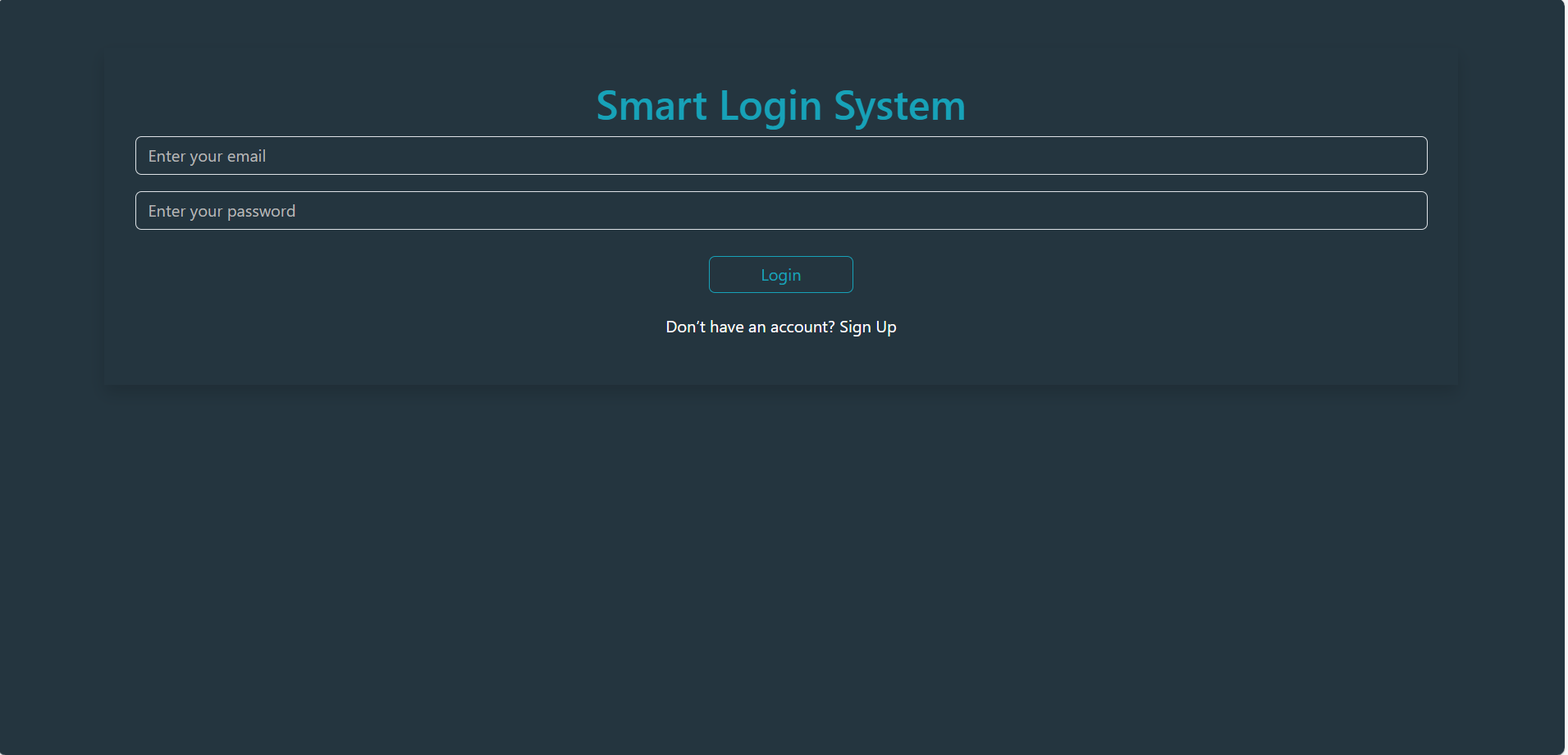The height and width of the screenshot is (755, 1568).
Task: Click the word "account?" in the signup prompt
Action: tap(802, 327)
